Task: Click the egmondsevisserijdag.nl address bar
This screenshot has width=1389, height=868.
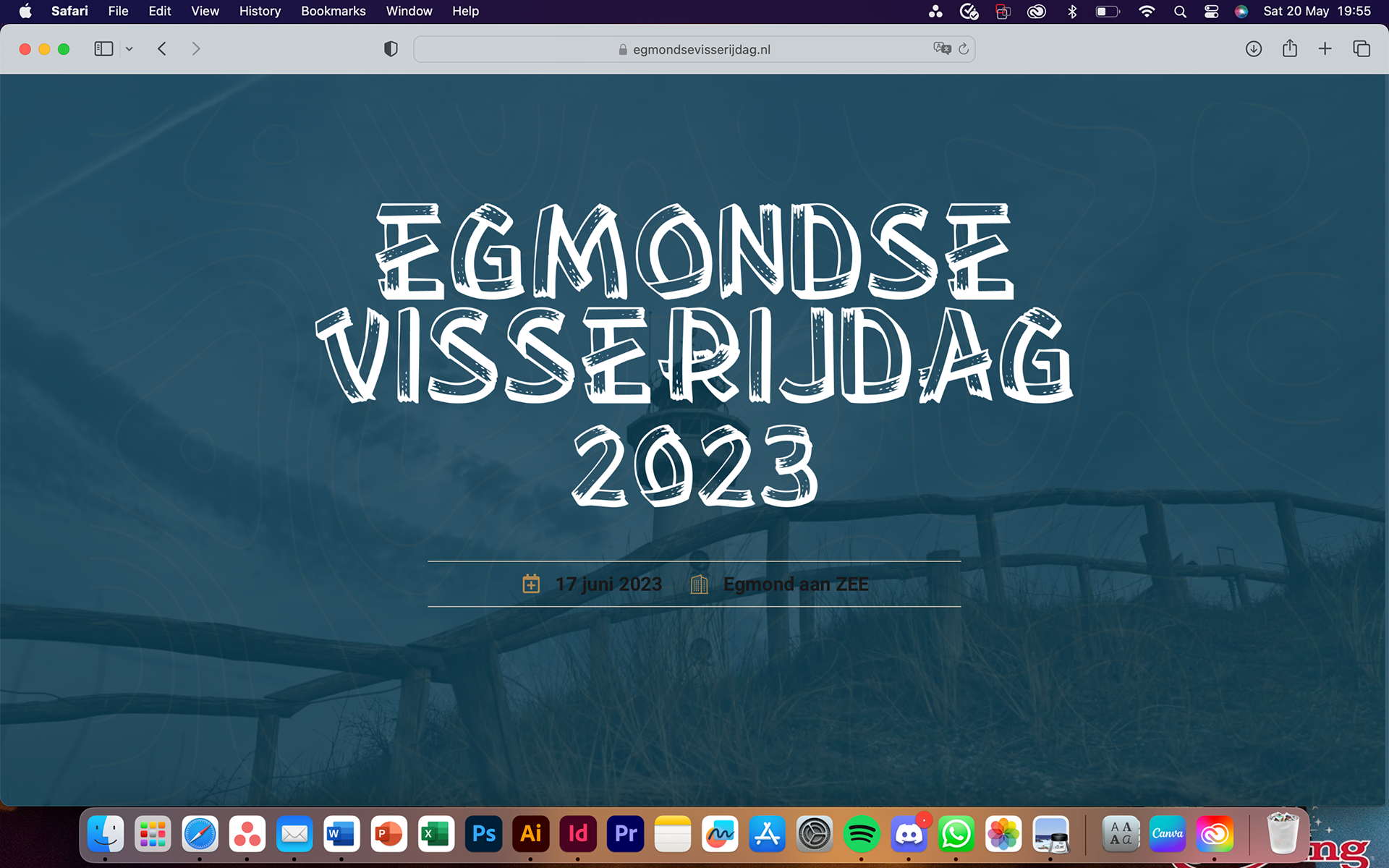Action: [x=700, y=49]
